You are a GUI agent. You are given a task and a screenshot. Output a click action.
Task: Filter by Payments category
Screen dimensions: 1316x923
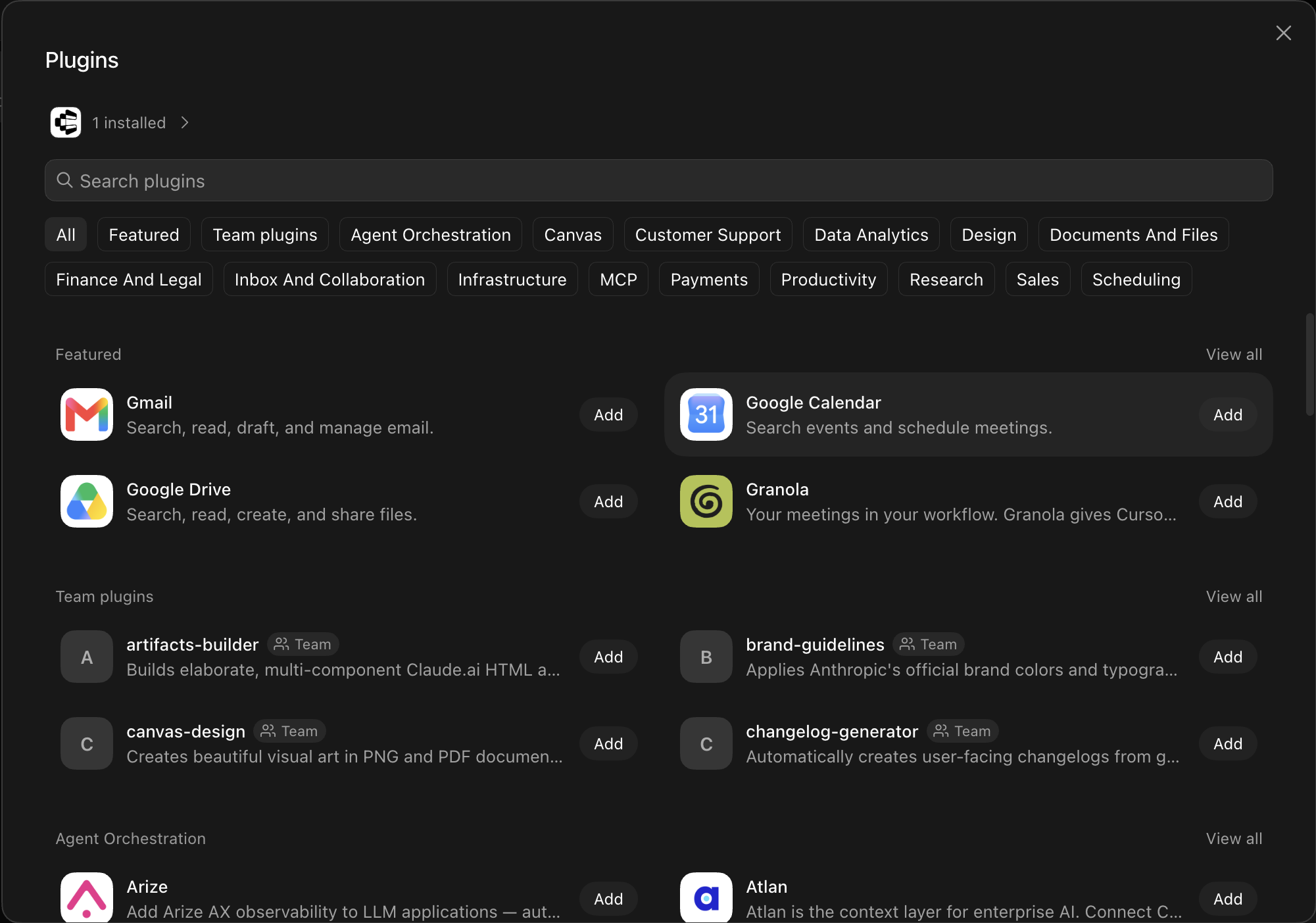[709, 280]
